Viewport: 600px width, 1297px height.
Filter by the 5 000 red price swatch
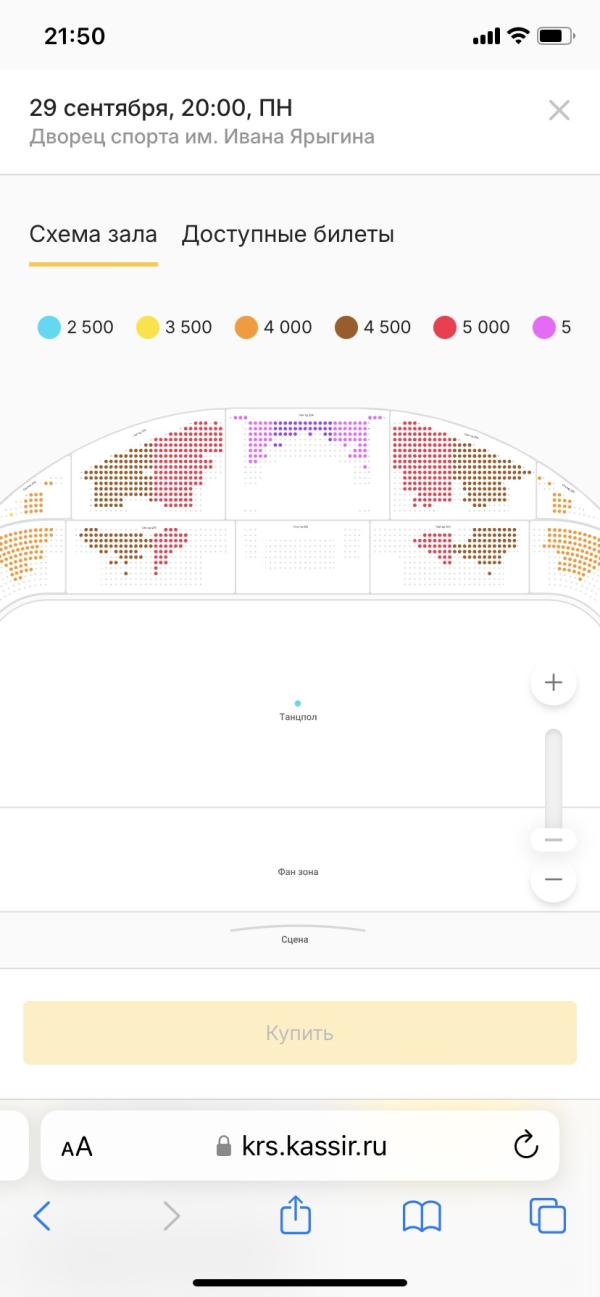445,327
